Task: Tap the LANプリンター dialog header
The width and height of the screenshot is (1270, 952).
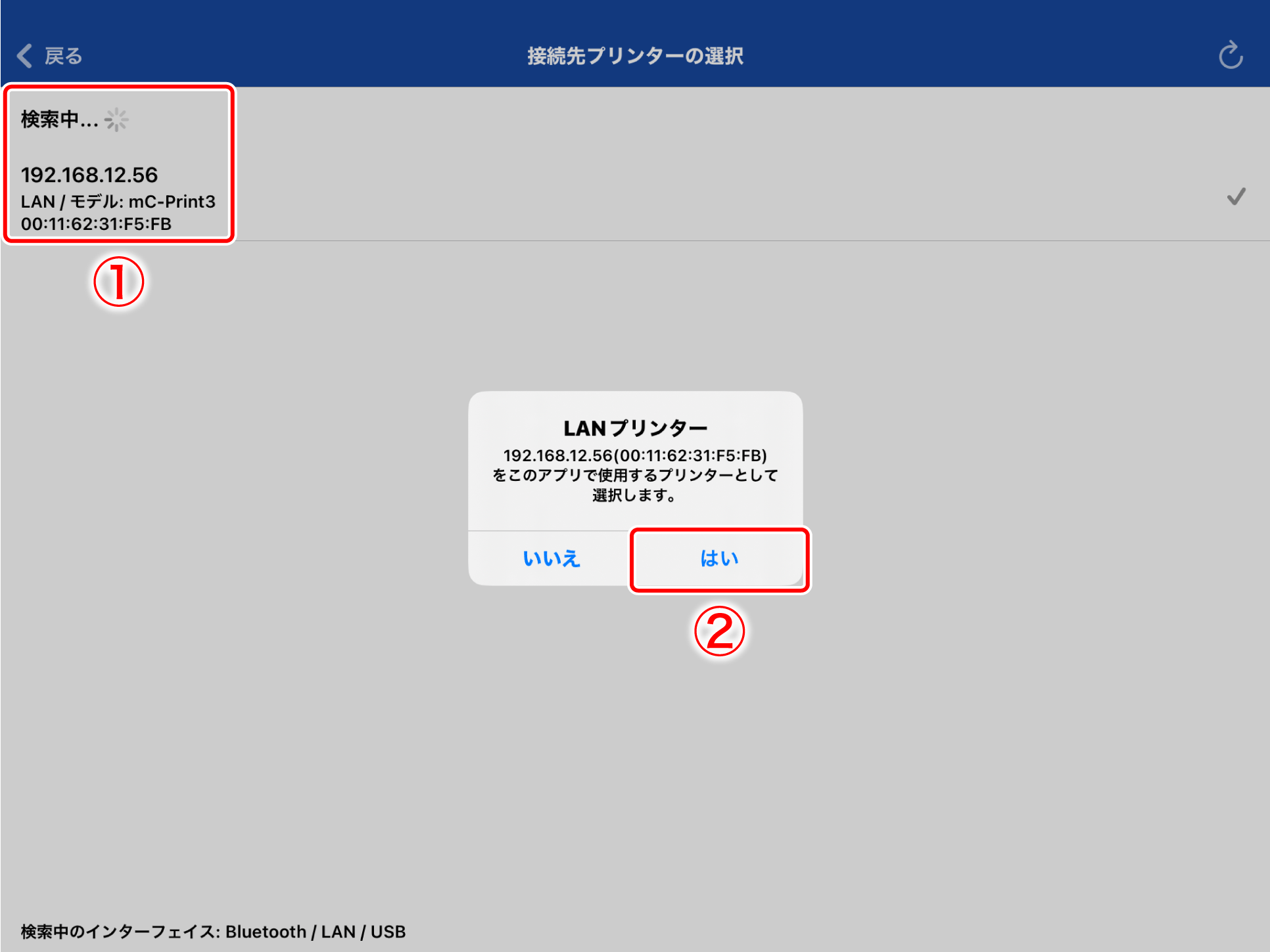Action: [x=635, y=427]
